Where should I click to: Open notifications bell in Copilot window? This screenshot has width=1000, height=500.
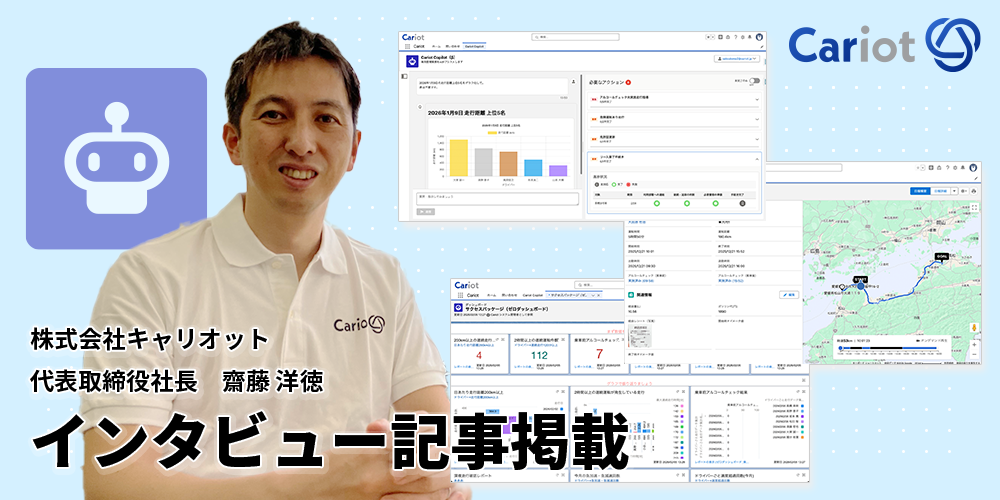[x=750, y=37]
